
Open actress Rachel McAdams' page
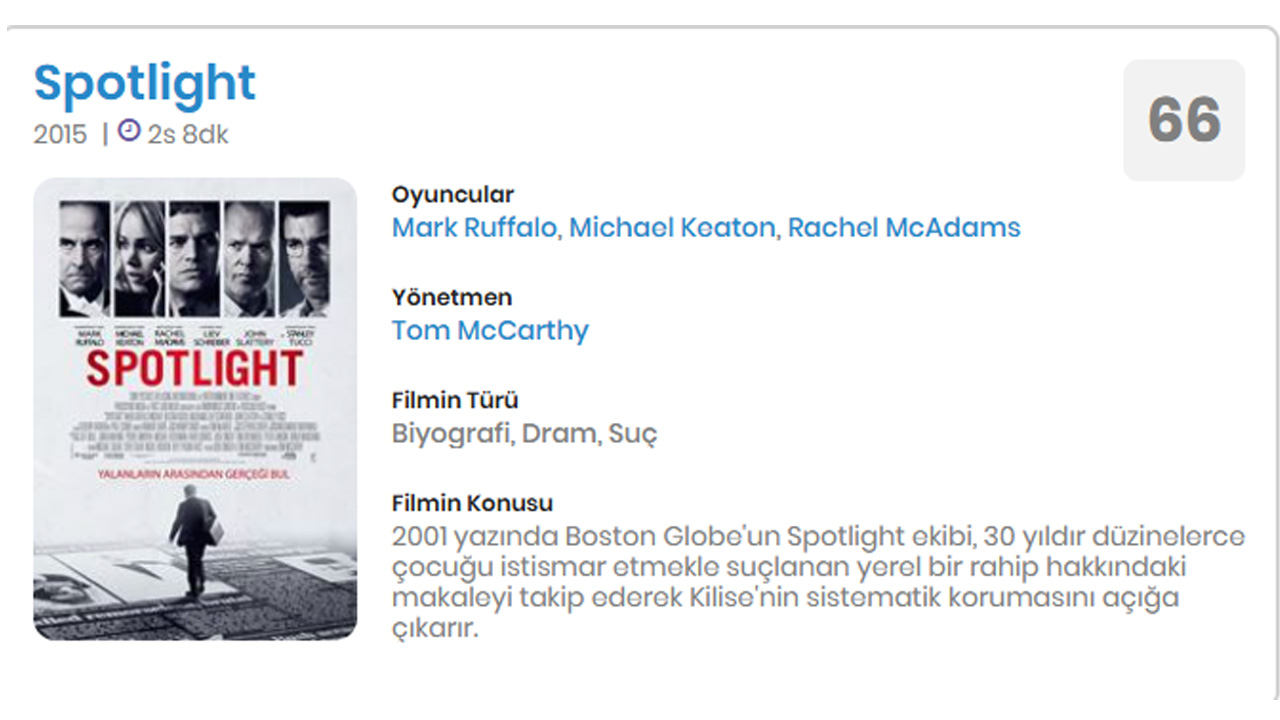pos(904,227)
